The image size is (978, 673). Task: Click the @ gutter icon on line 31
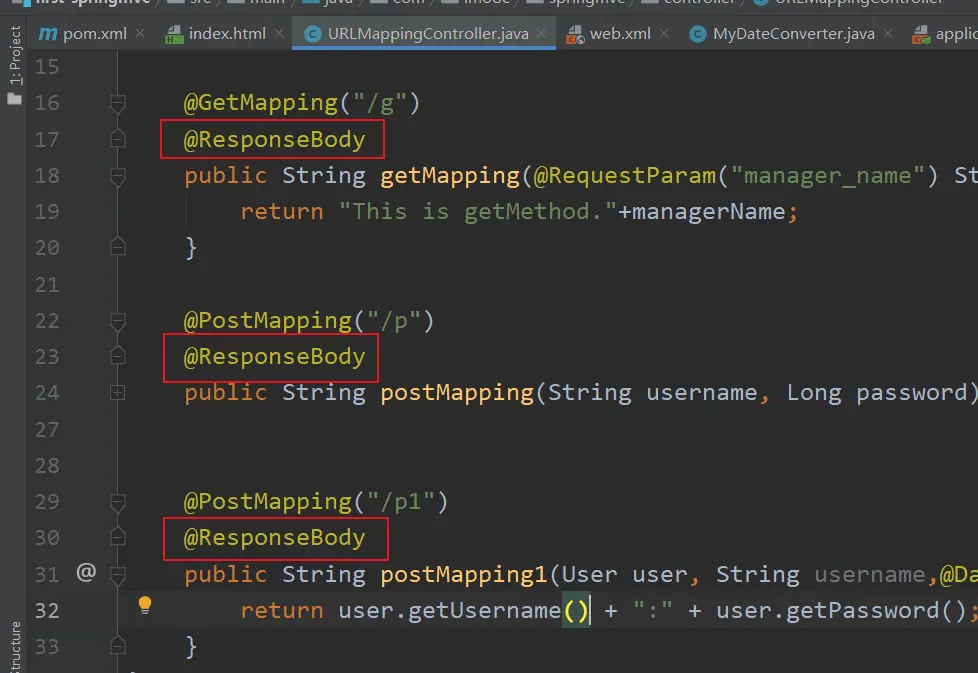[x=86, y=573]
